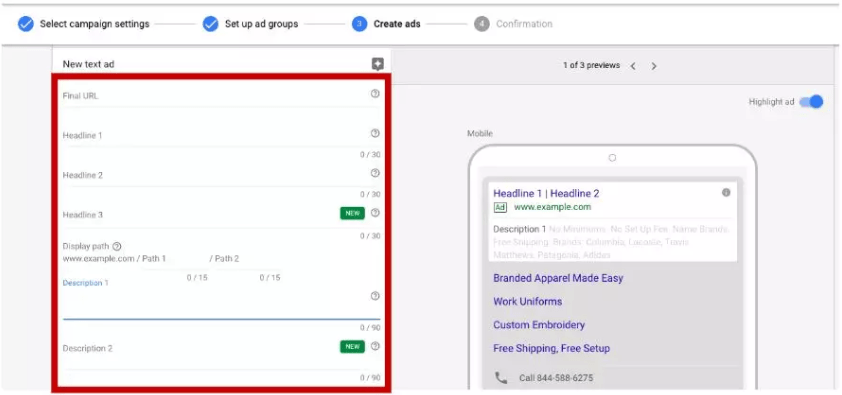This screenshot has width=842, height=395.
Task: Click the Free Shipping, Free Setup sitelink
Action: click(x=551, y=348)
